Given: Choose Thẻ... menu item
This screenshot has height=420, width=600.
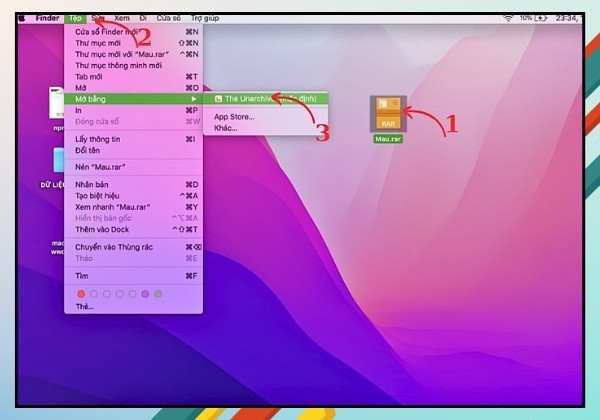Looking at the screenshot, I should (x=133, y=306).
